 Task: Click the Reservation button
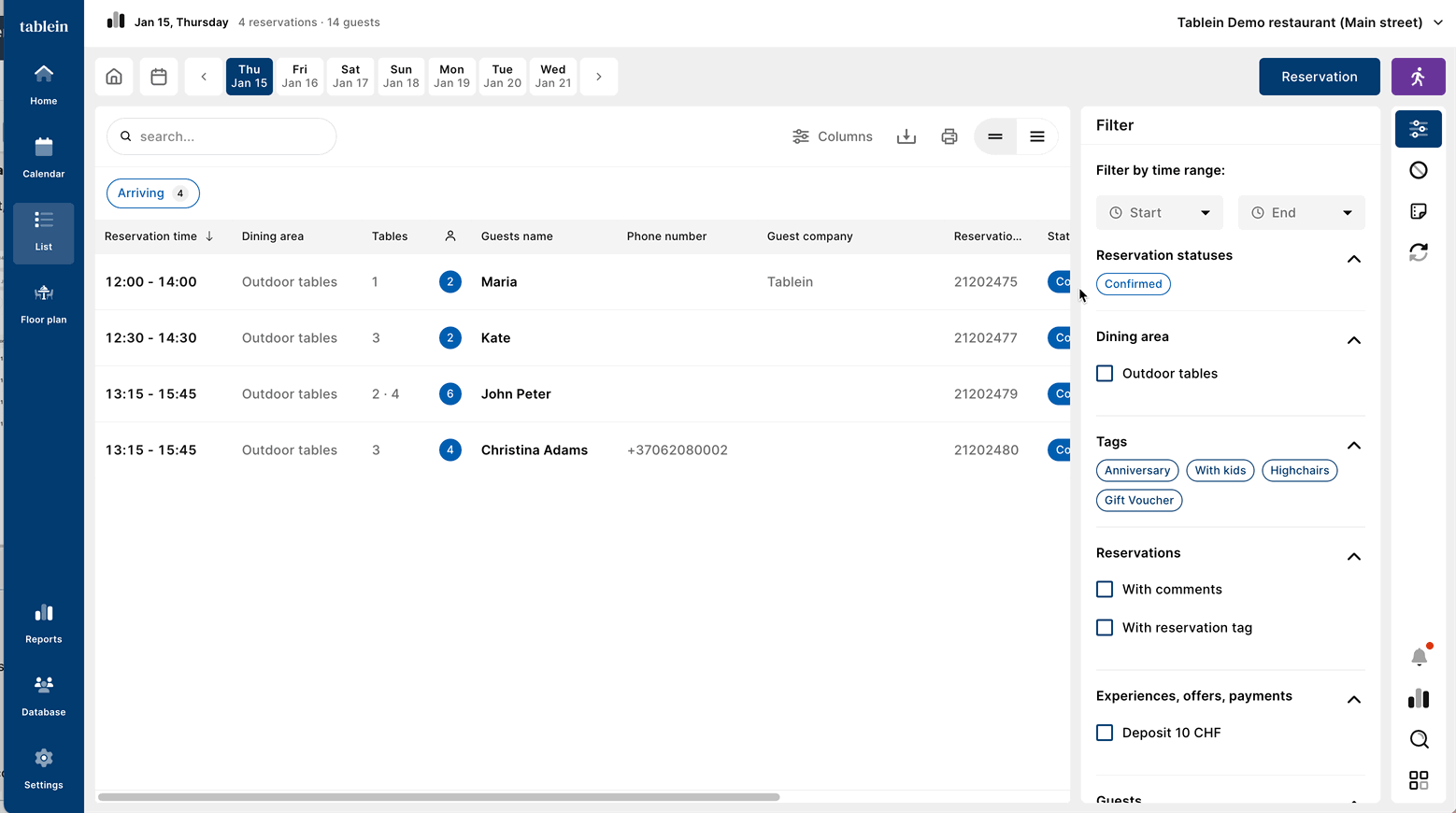tap(1319, 77)
